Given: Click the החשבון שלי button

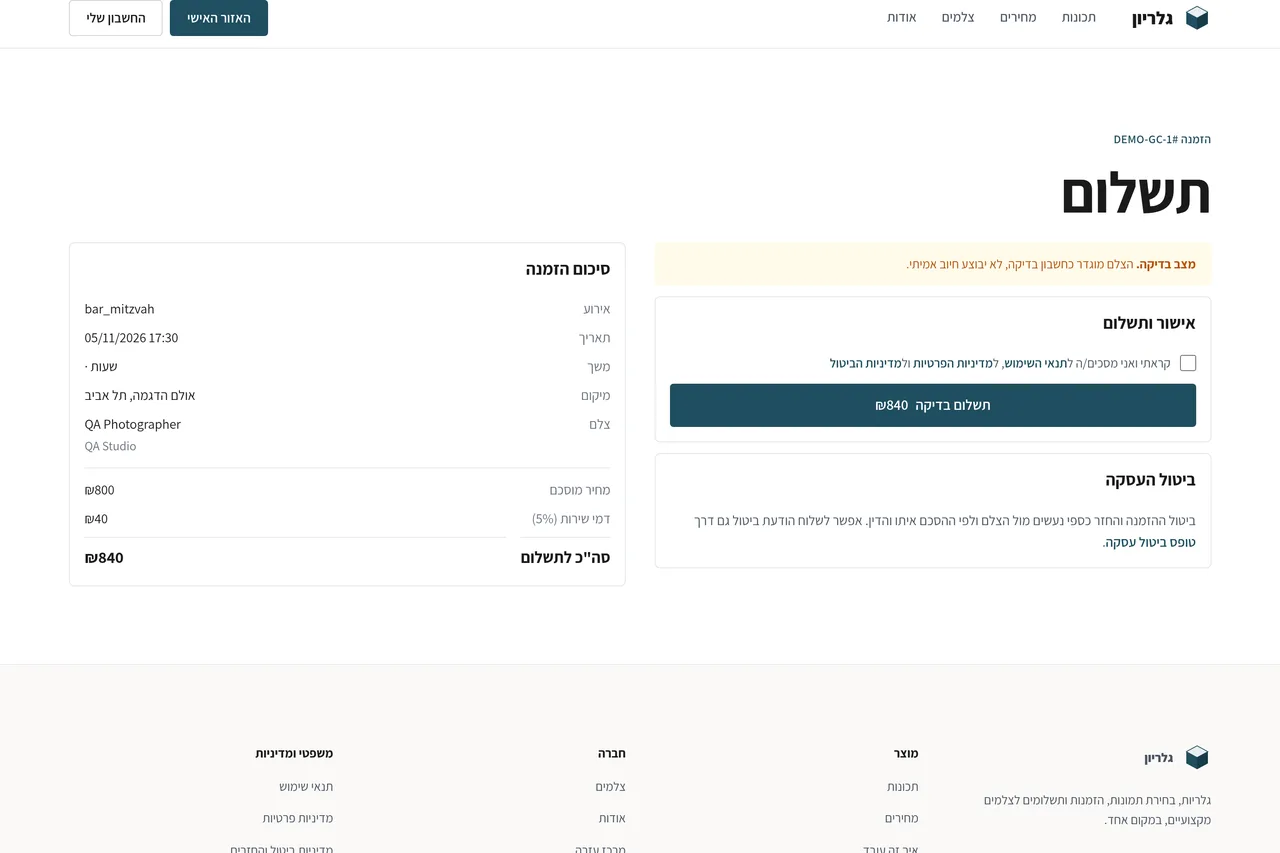Looking at the screenshot, I should pos(116,18).
